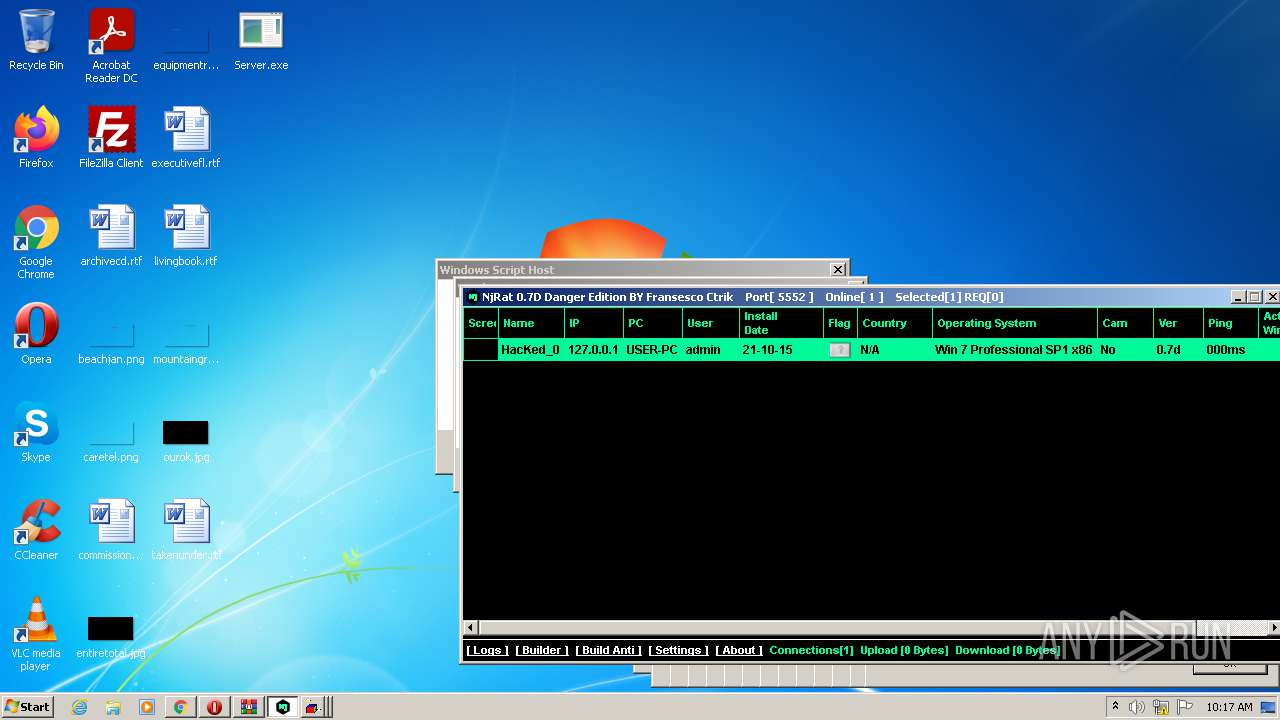1280x720 pixels.
Task: Click Win 7 Professional SP1 x86 cell
Action: click(x=1014, y=350)
